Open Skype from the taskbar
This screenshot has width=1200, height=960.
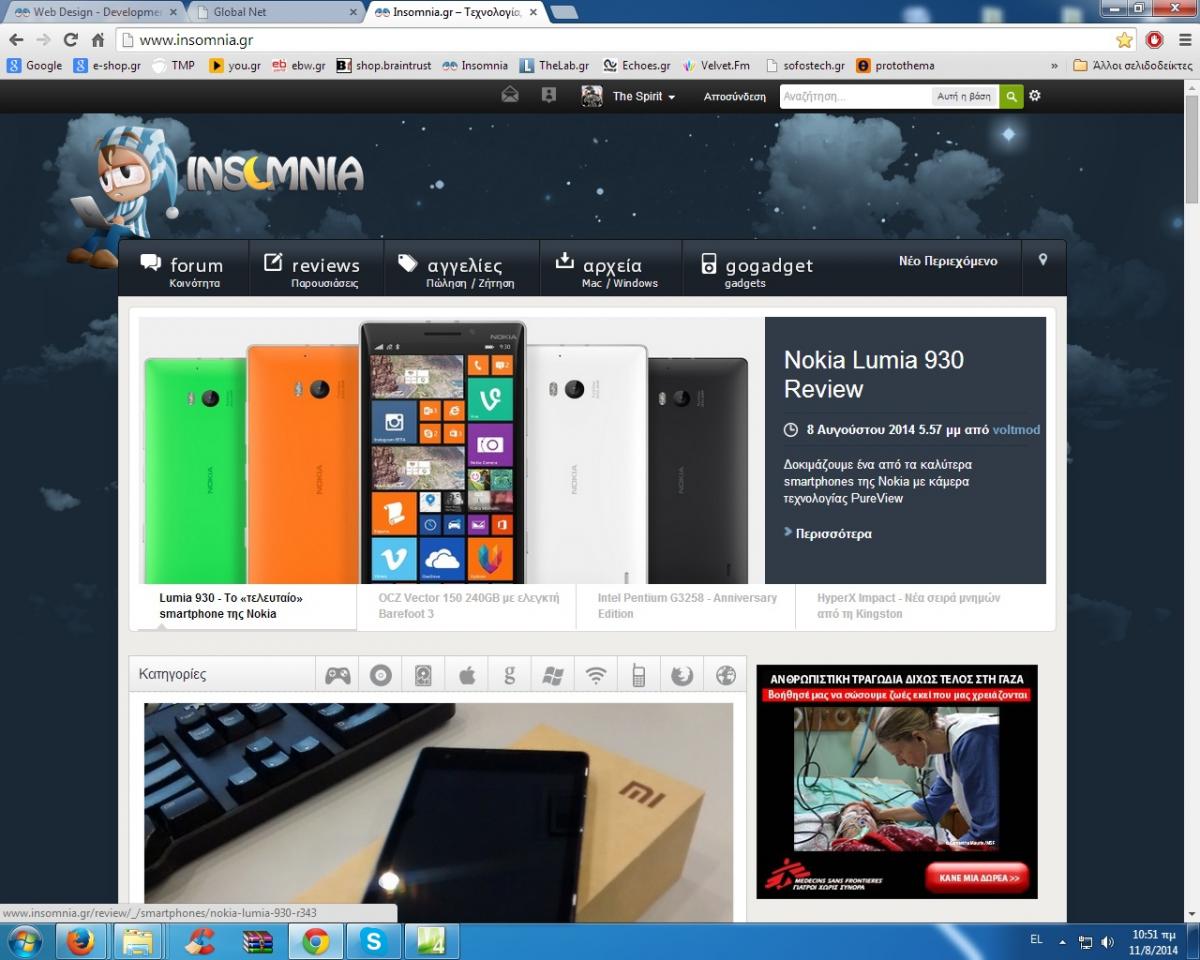pyautogui.click(x=374, y=941)
